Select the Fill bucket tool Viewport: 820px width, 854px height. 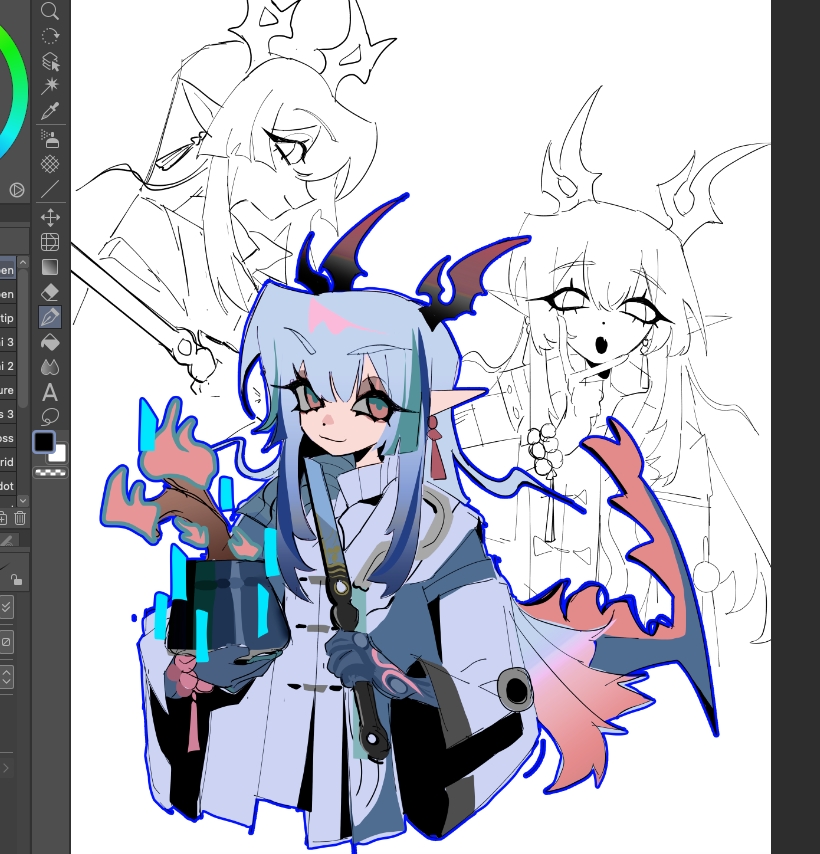pos(49,342)
